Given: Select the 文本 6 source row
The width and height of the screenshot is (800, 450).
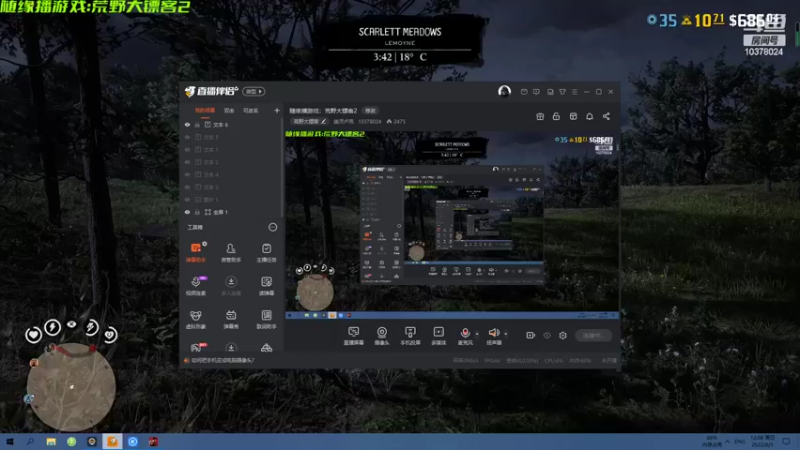Looking at the screenshot, I should point(231,124).
